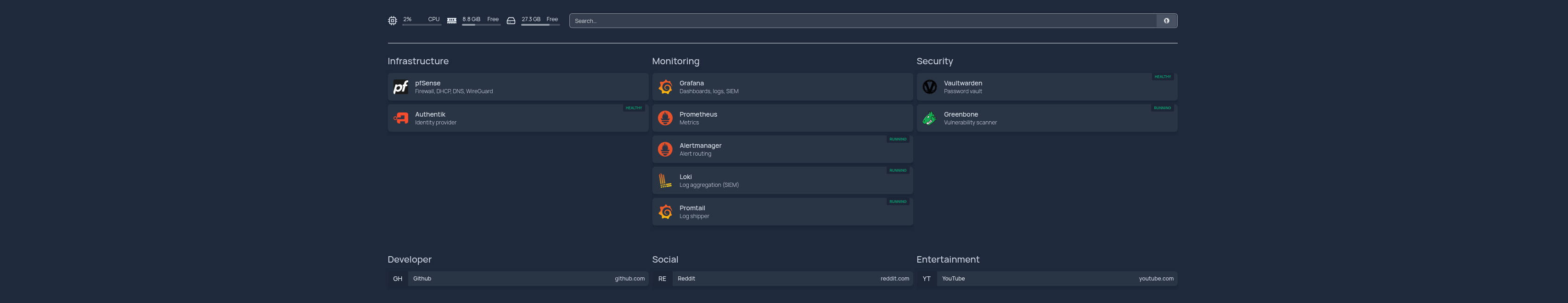
Task: Click the HEALTHY badge on Authentik
Action: 634,108
